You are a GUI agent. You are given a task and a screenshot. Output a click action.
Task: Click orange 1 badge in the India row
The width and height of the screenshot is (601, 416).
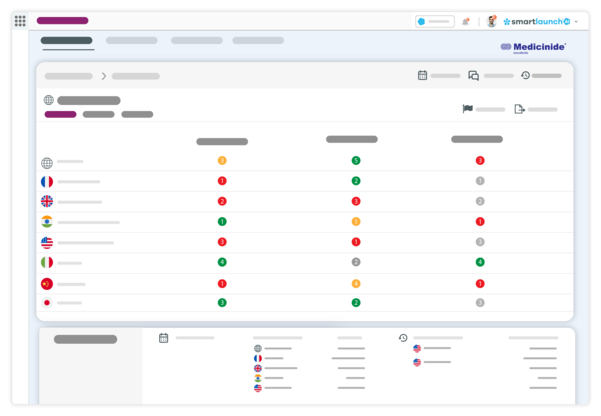pyautogui.click(x=356, y=222)
